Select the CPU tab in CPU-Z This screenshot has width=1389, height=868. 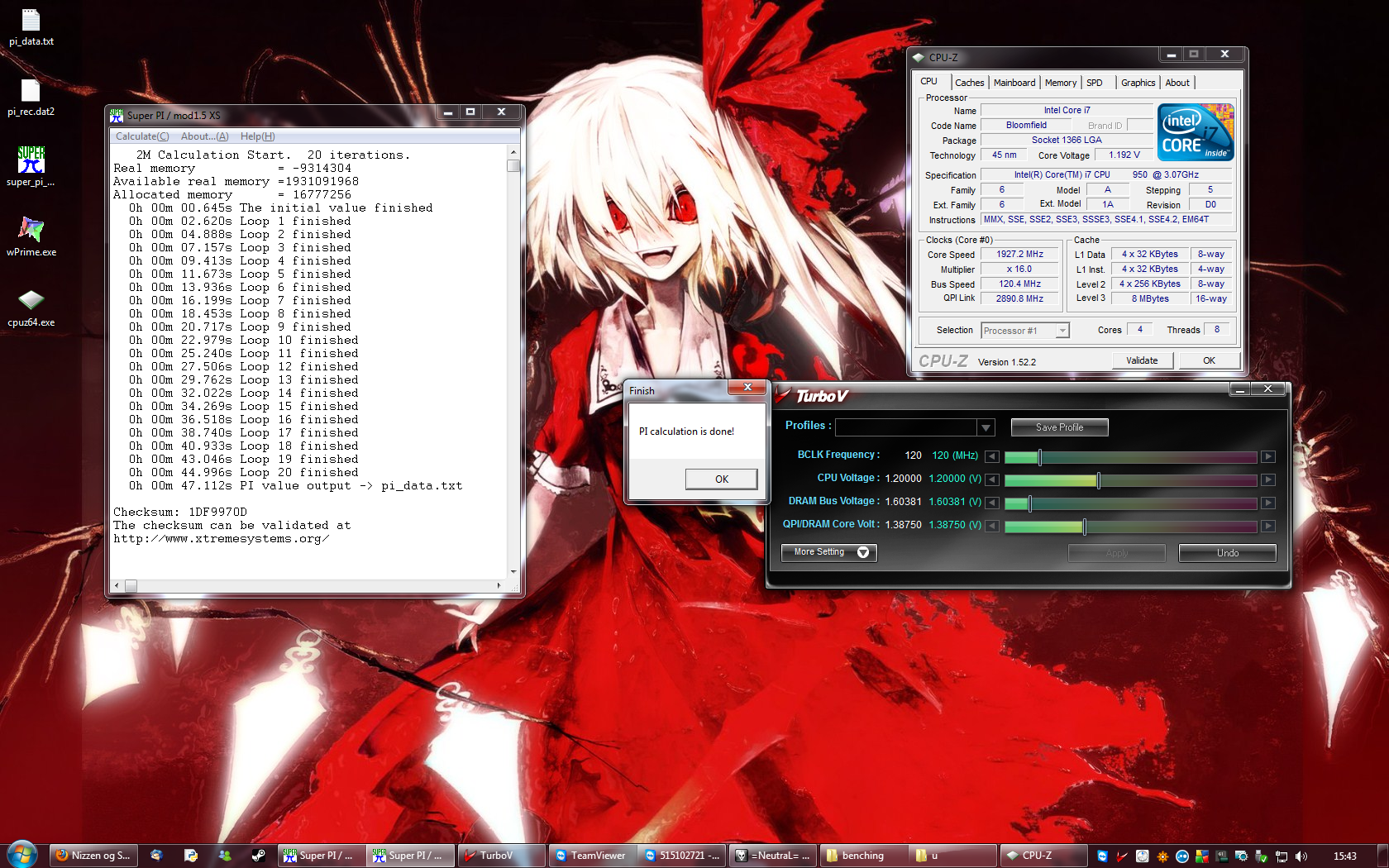click(929, 81)
